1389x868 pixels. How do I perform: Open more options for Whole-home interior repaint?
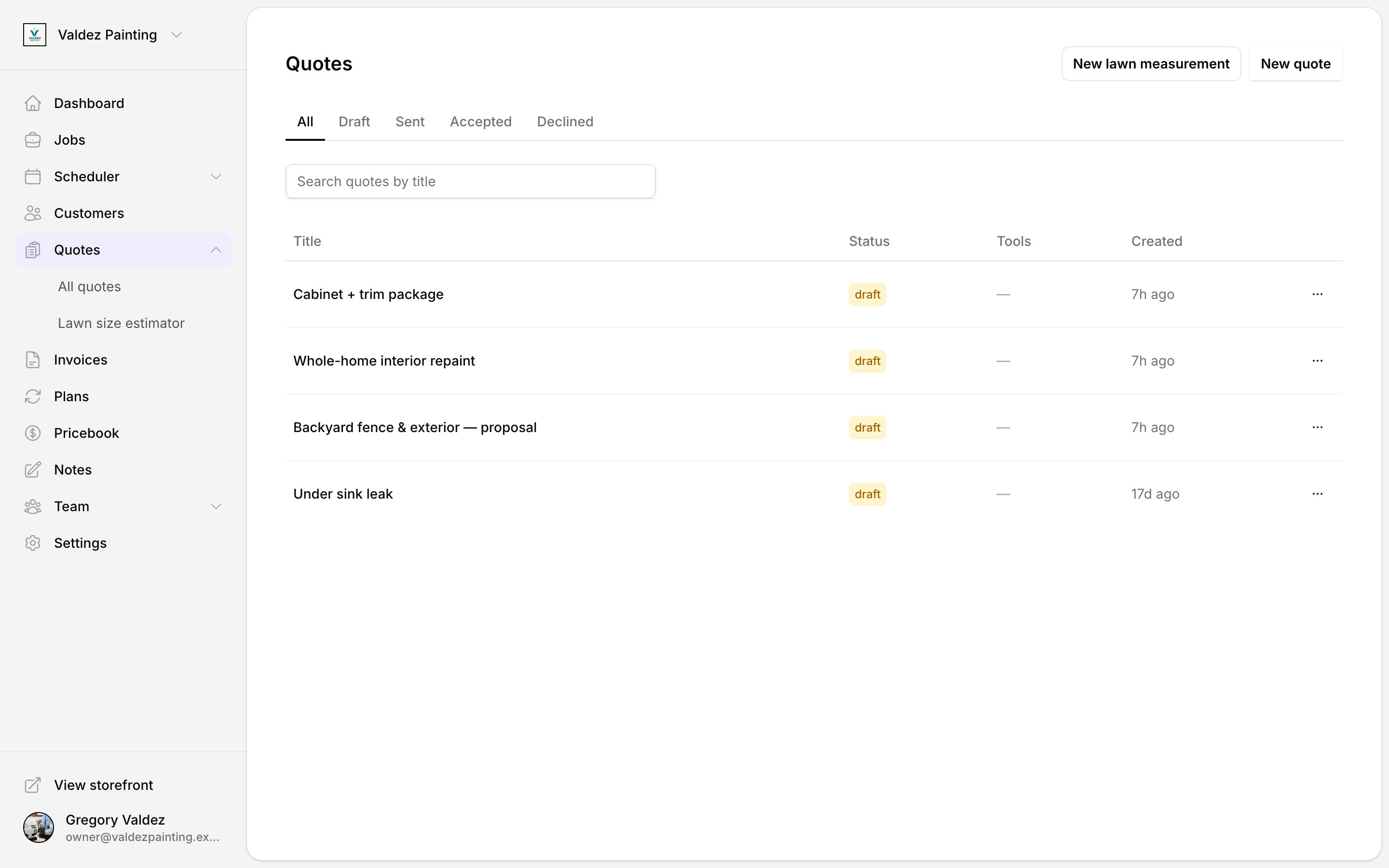[1317, 361]
